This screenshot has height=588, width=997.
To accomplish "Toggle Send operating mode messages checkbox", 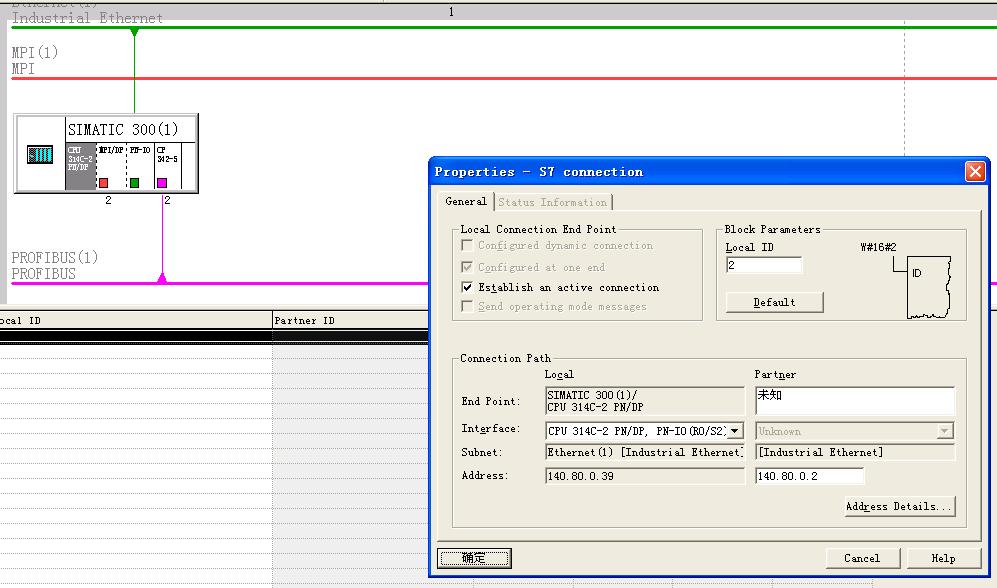I will click(467, 306).
